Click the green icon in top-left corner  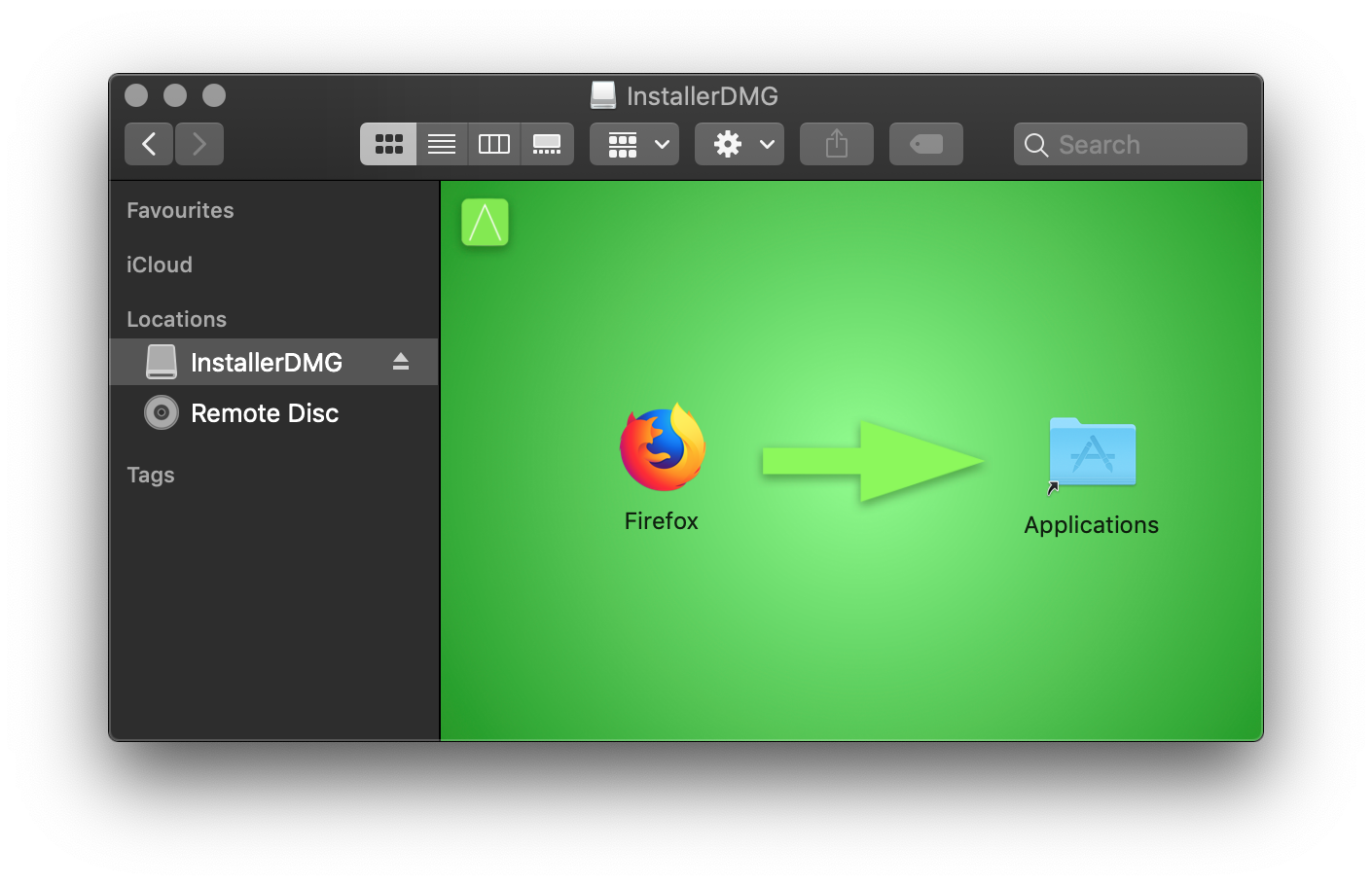(485, 223)
